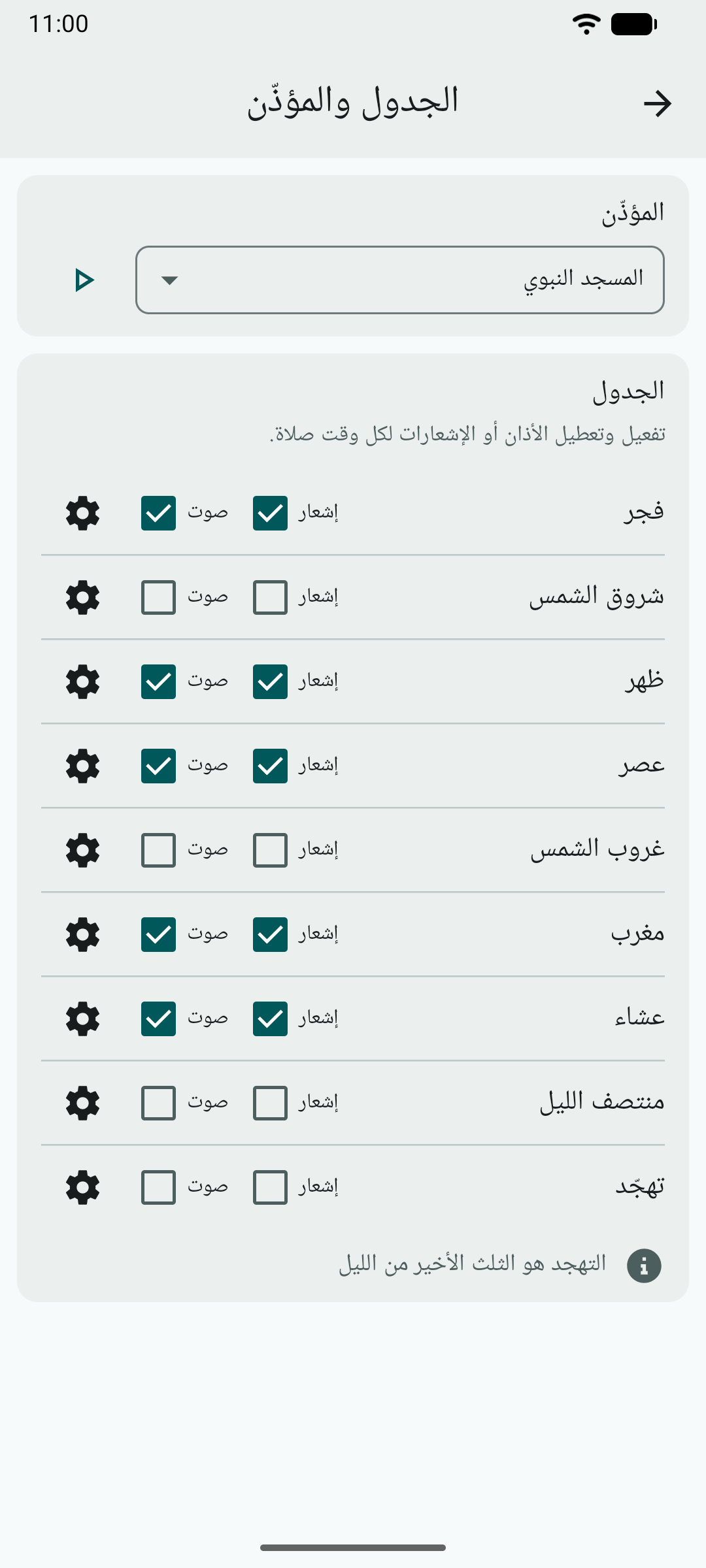This screenshot has height=1568, width=706.
Task: Enable the صوت checkbox for شروق الشمس
Action: [158, 597]
